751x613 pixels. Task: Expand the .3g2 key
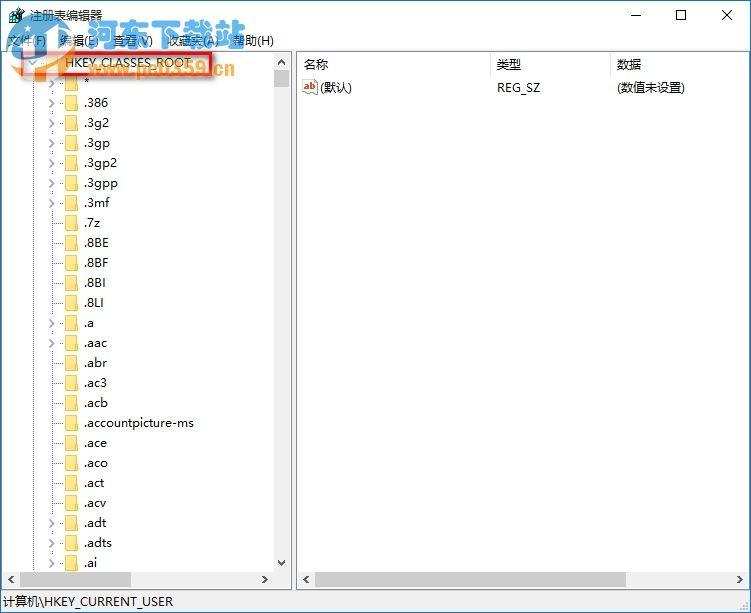[x=51, y=123]
